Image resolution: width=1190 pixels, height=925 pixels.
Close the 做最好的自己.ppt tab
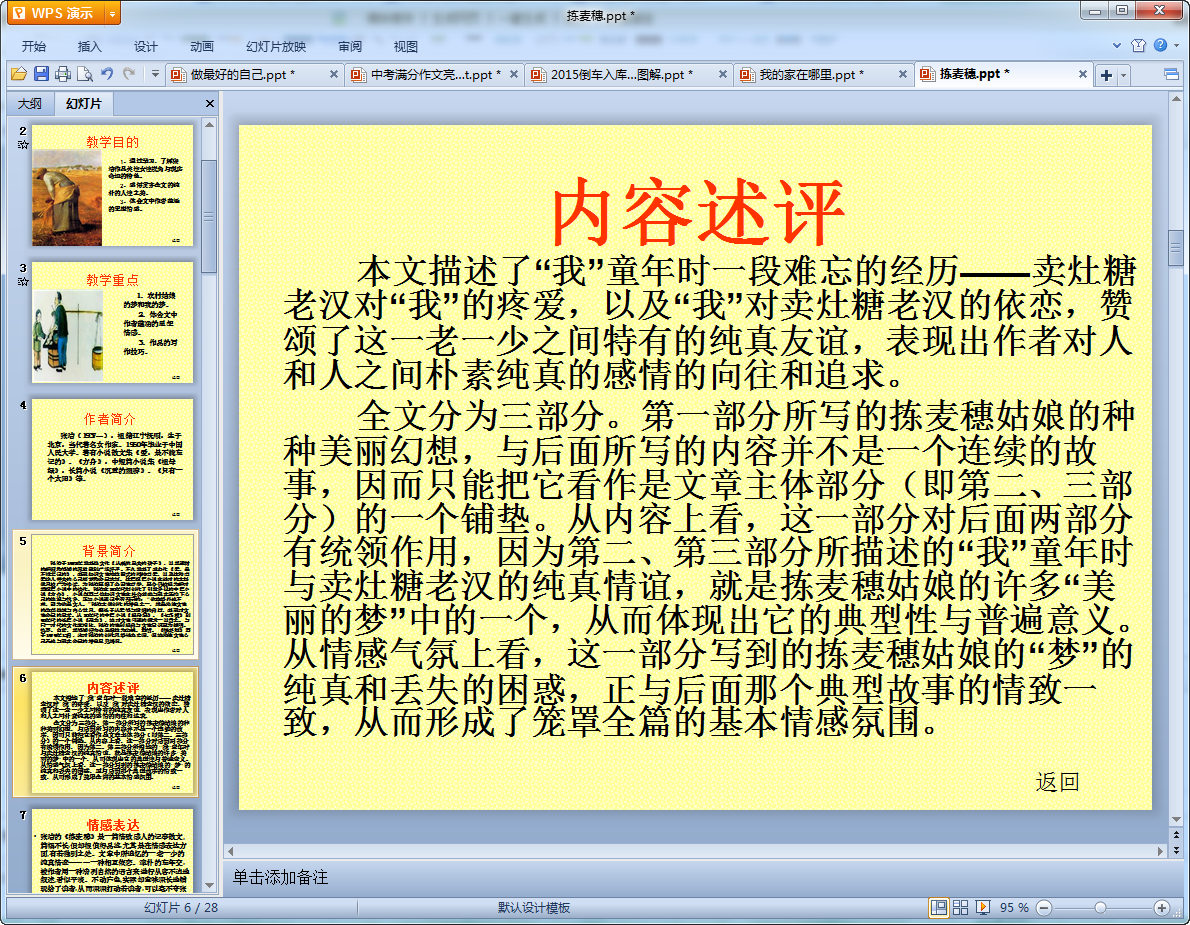333,74
